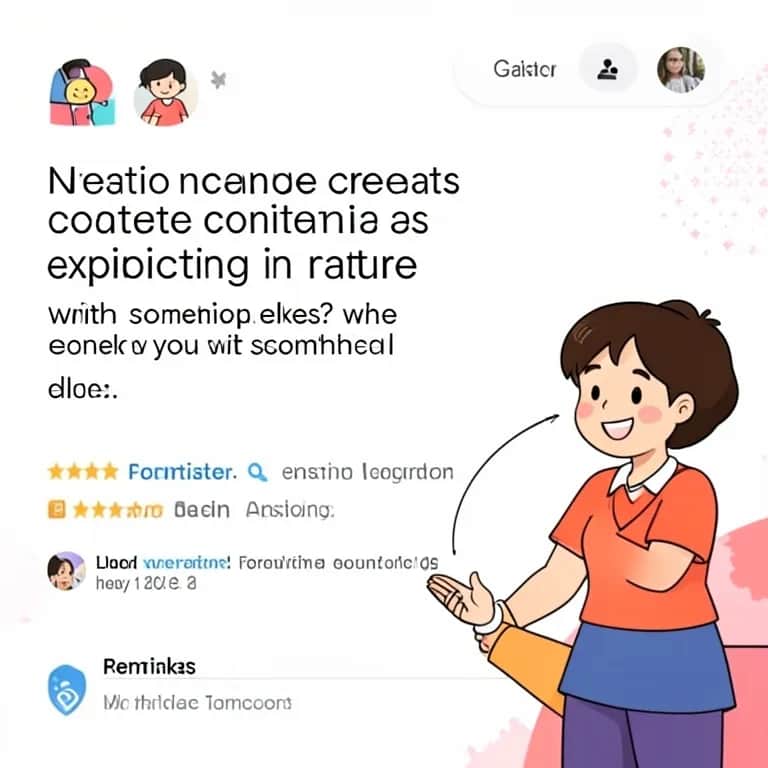This screenshot has height=768, width=768.
Task: Click the small gray sparkle icon
Action: (218, 80)
